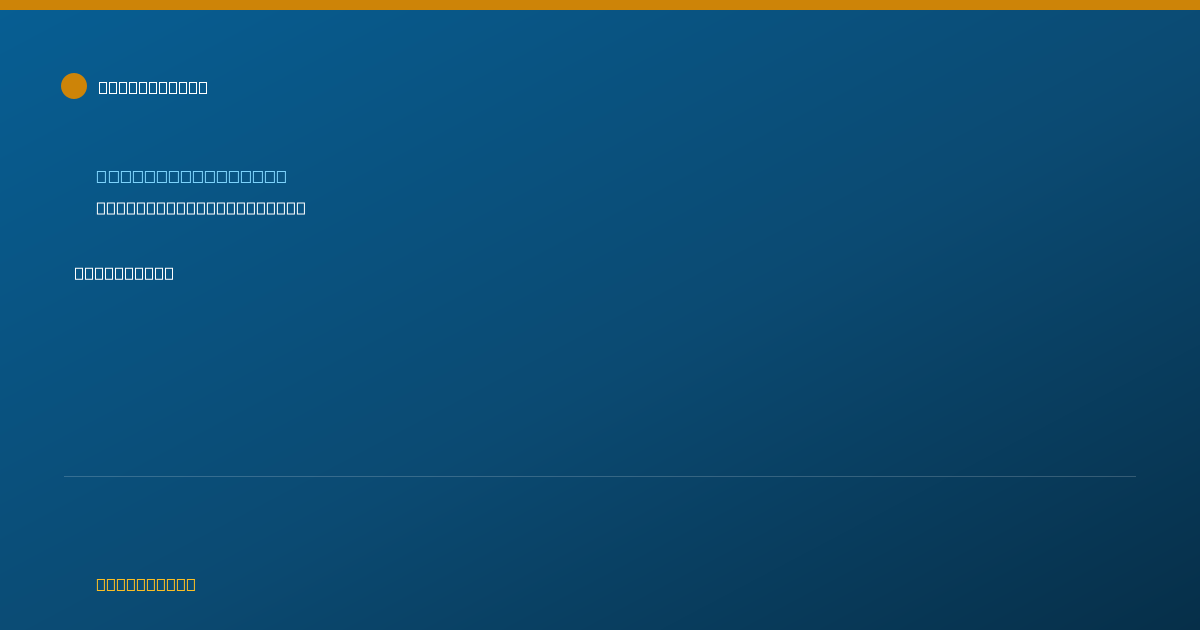This screenshot has height=630, width=1200.
Task: Click the last character of the title by the circle
Action: [x=203, y=87]
